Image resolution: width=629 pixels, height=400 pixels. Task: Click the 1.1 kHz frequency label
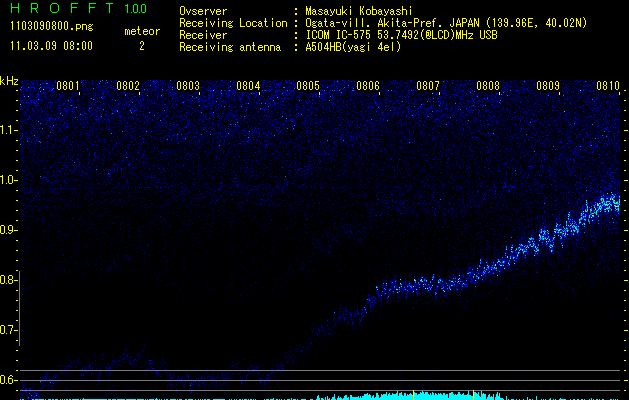point(8,130)
